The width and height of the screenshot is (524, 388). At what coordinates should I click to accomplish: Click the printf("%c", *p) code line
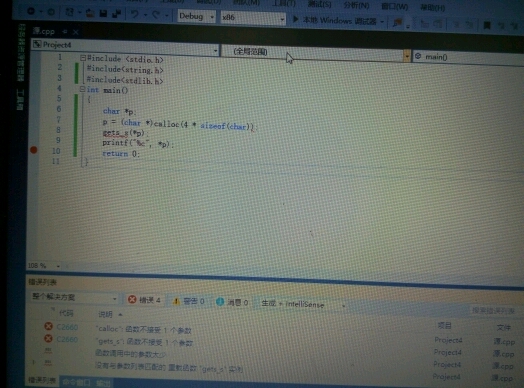click(138, 143)
